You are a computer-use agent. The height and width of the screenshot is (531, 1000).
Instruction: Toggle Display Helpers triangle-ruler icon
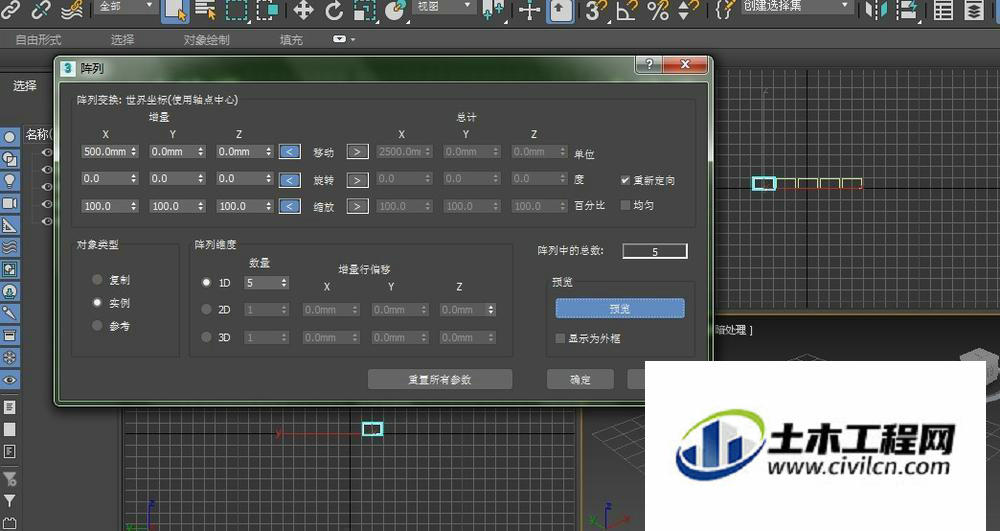(10, 225)
